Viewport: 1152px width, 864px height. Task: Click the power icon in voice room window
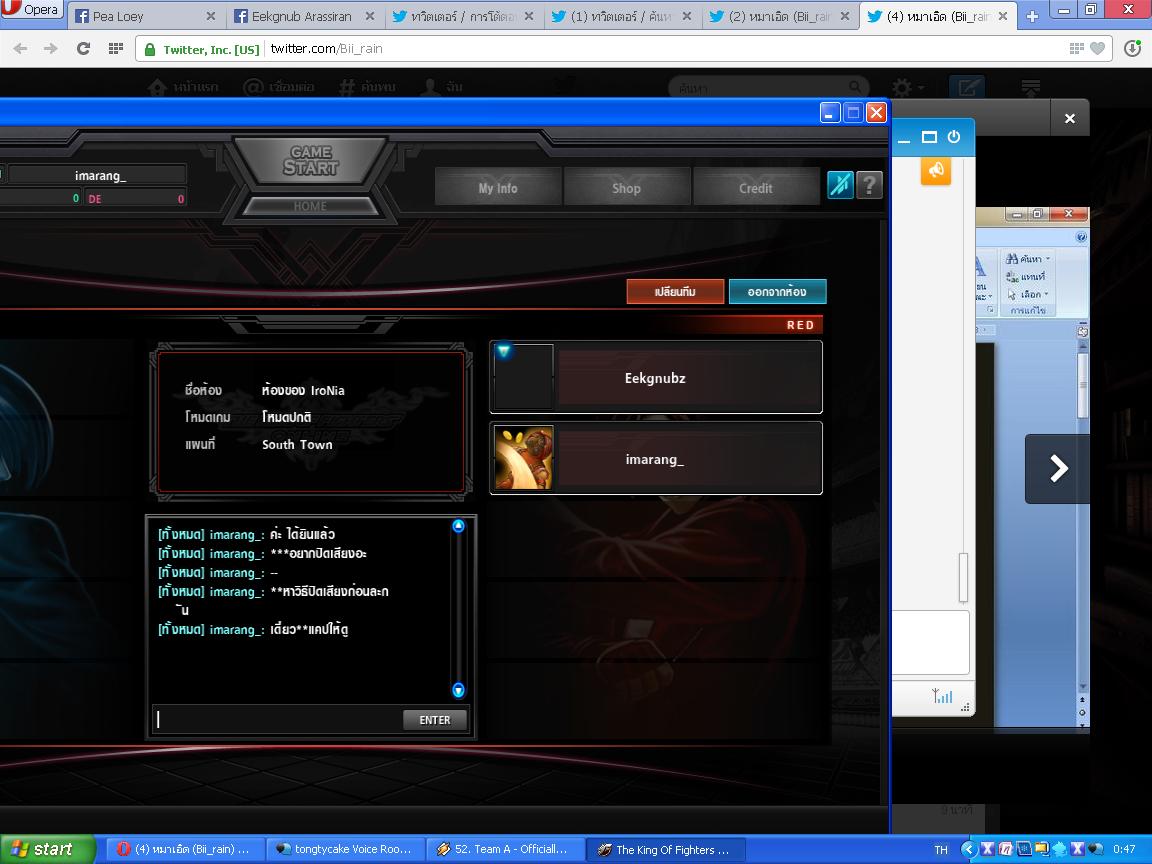click(954, 137)
